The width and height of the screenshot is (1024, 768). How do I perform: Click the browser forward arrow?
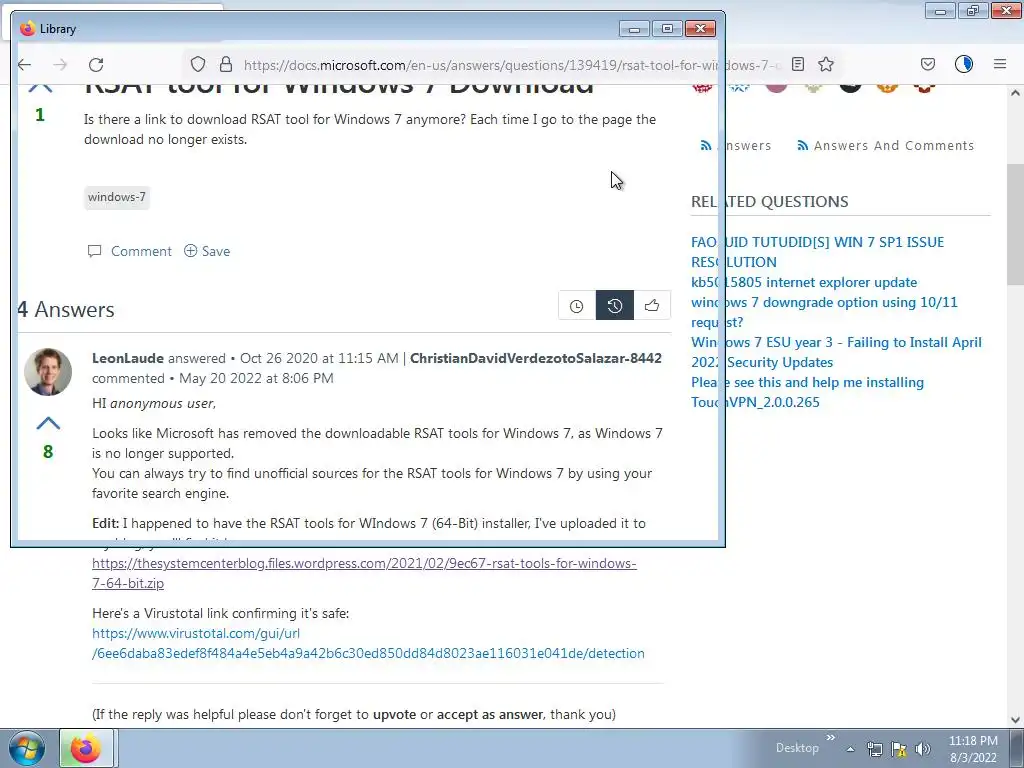coord(60,65)
